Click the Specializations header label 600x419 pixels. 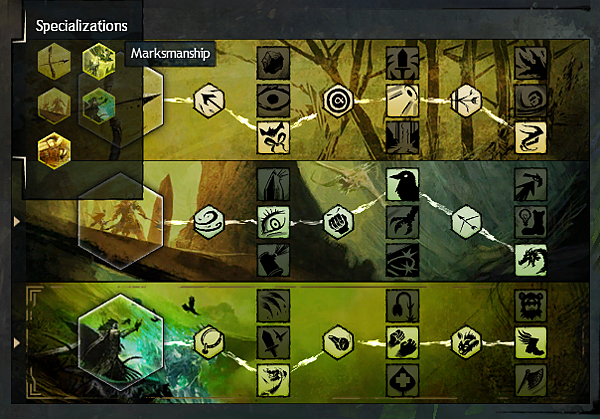point(82,26)
